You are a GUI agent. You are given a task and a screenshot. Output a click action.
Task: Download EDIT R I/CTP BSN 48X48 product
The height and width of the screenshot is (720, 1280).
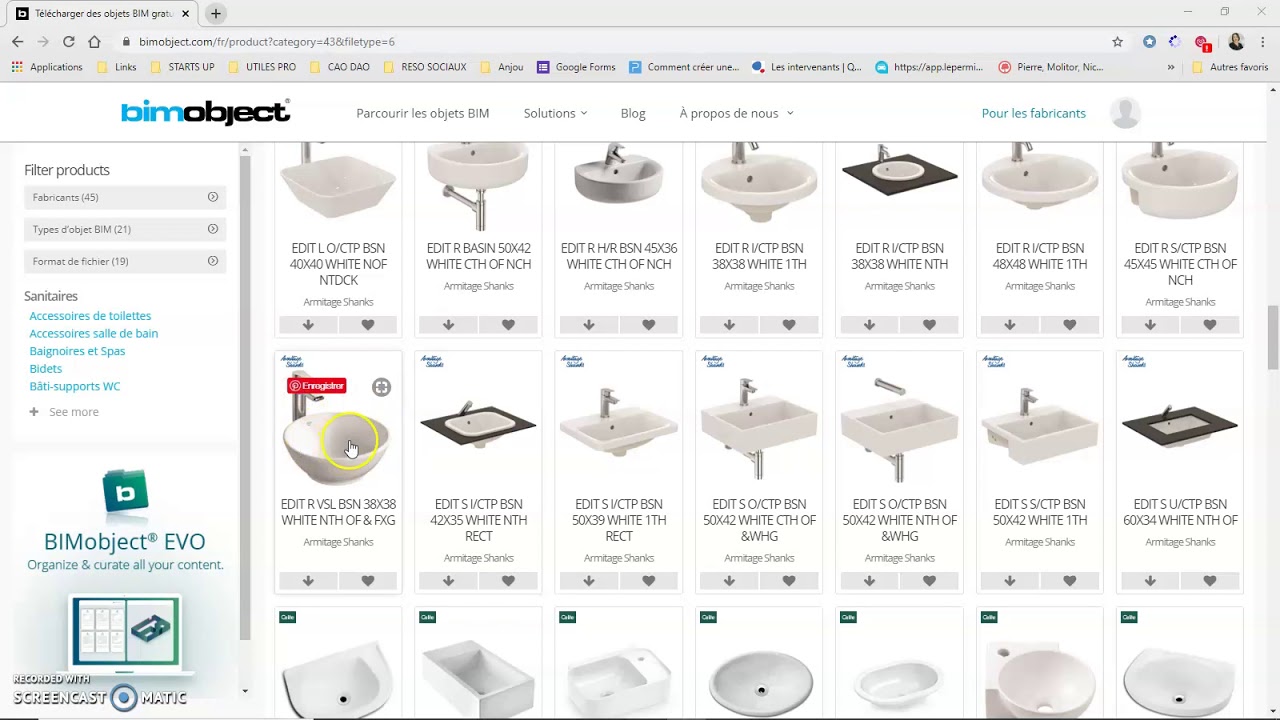point(1010,325)
